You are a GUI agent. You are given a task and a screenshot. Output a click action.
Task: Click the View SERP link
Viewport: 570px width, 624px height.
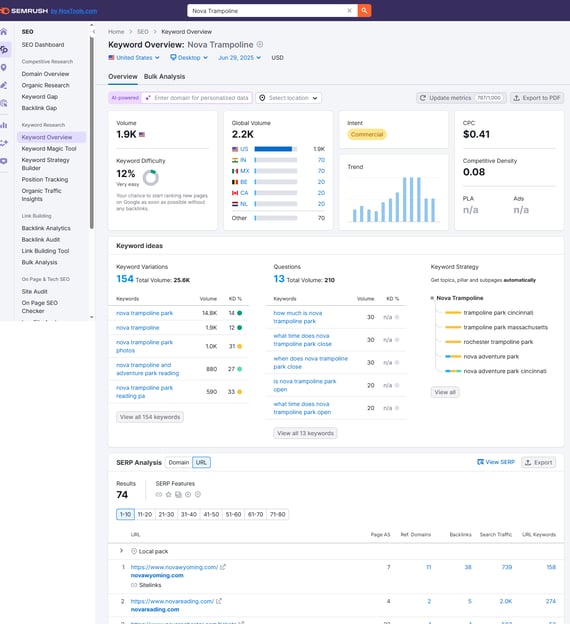[x=496, y=462]
